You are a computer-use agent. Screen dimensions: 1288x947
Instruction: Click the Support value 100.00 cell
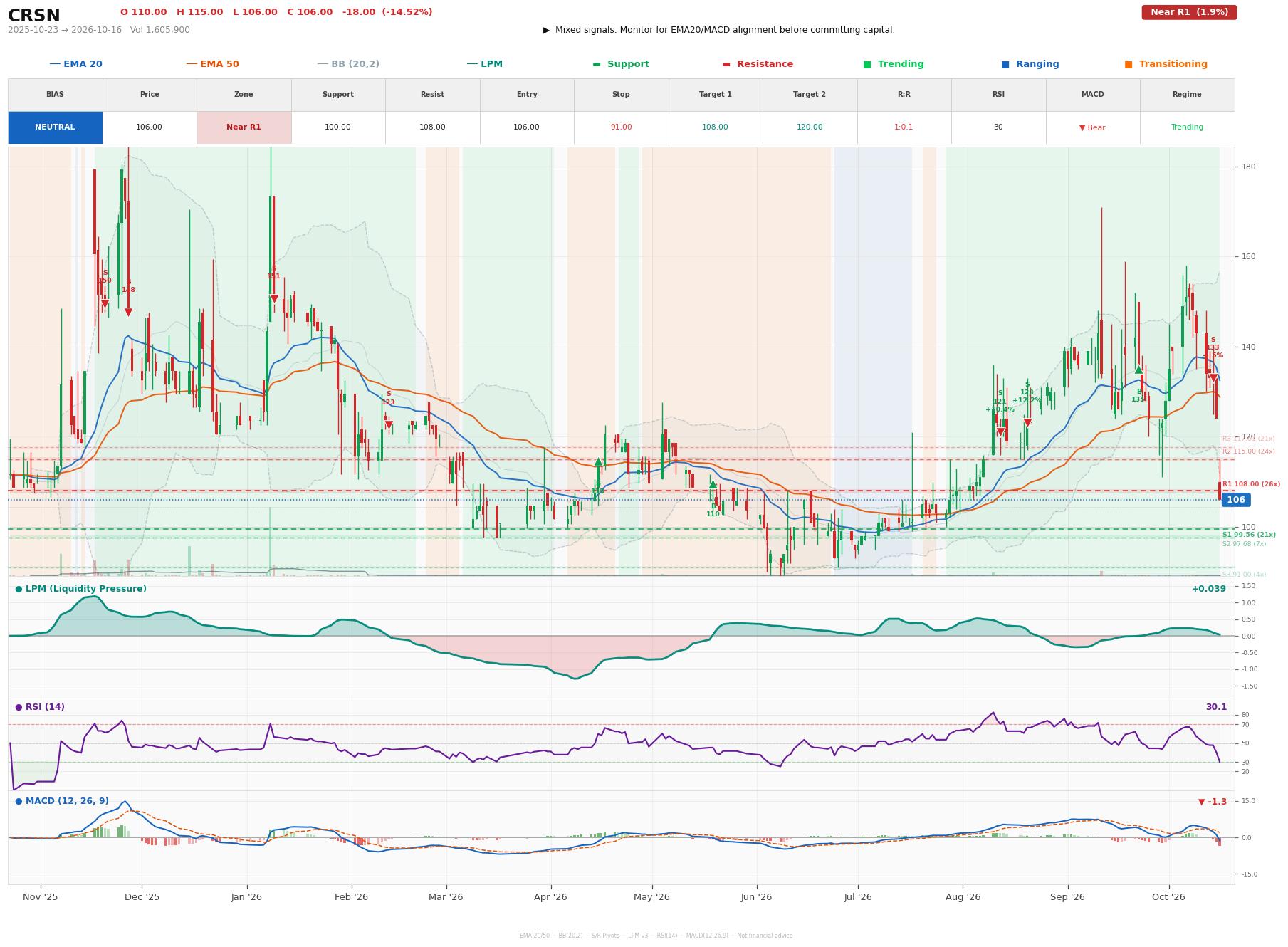[x=338, y=127]
